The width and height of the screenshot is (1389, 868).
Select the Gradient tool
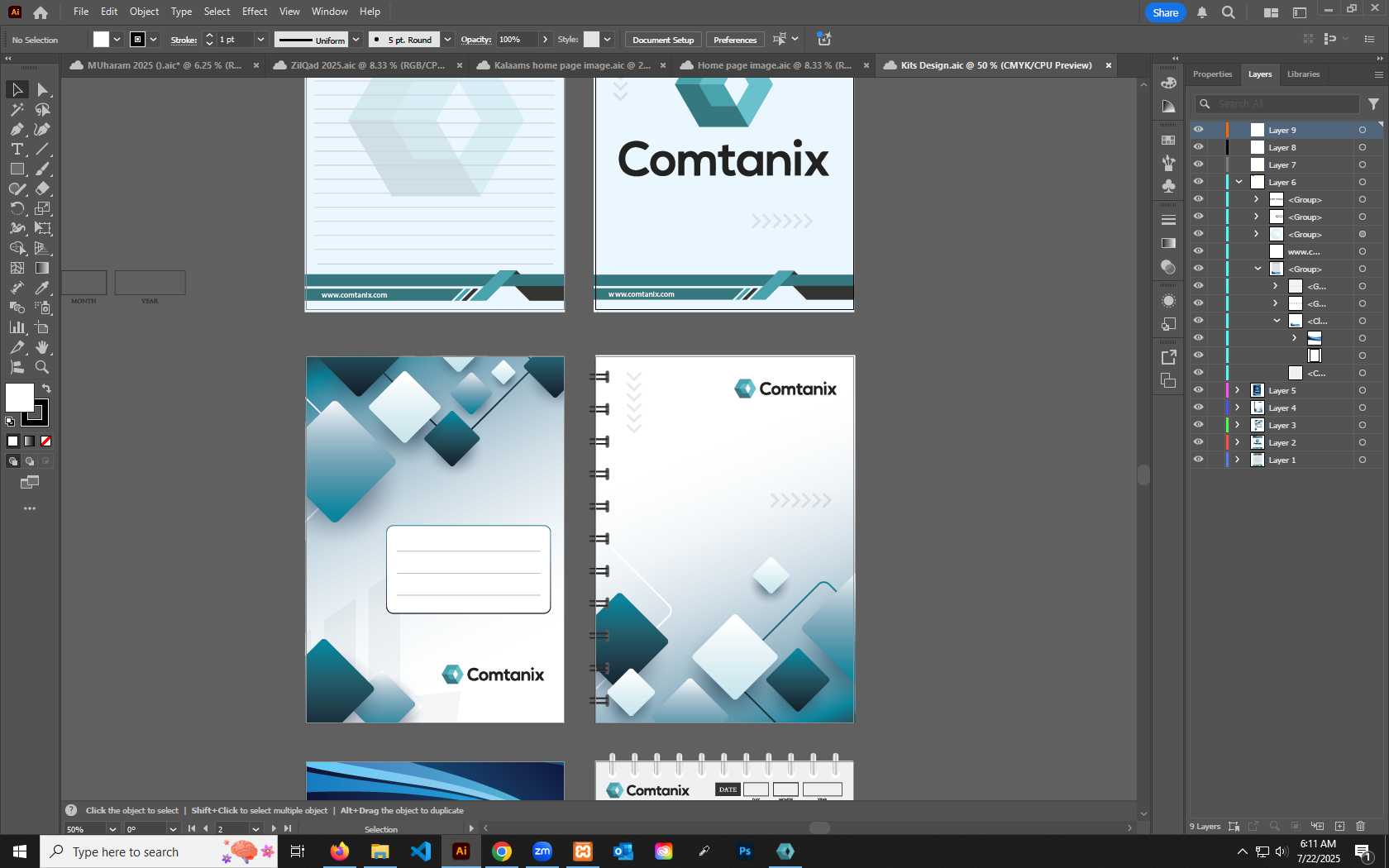pos(43,268)
